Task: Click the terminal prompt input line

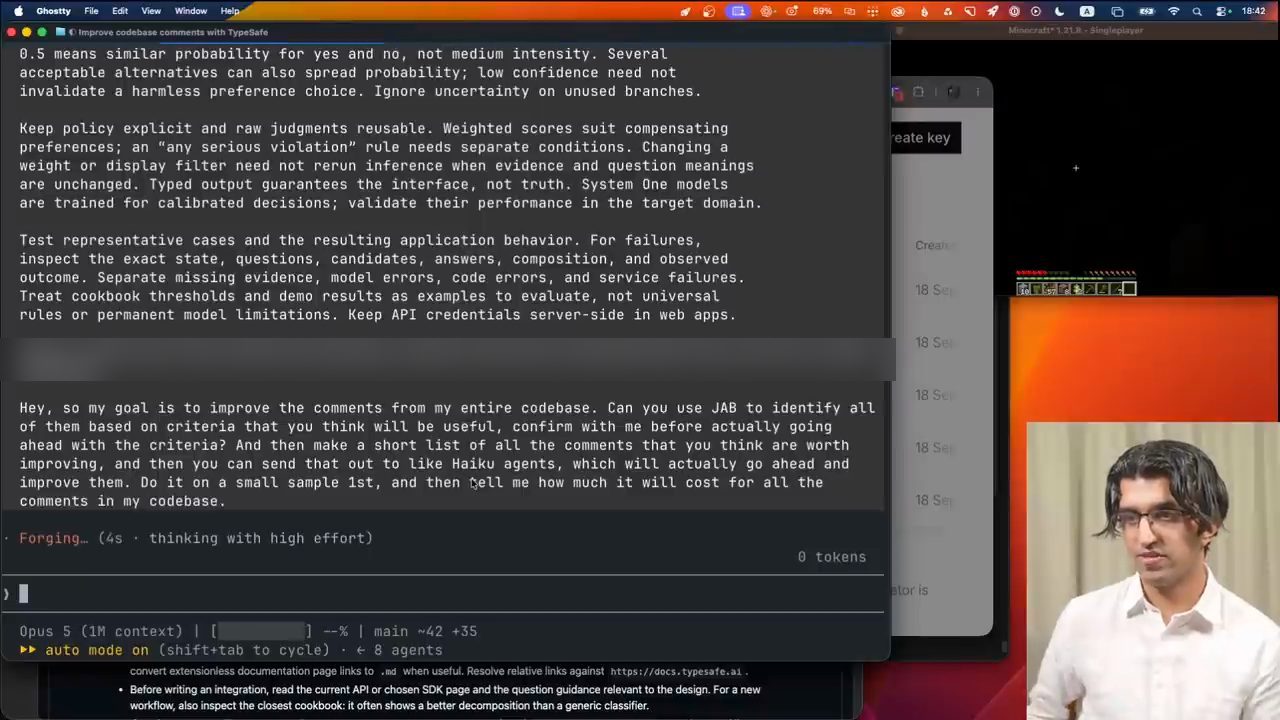Action: (443, 594)
